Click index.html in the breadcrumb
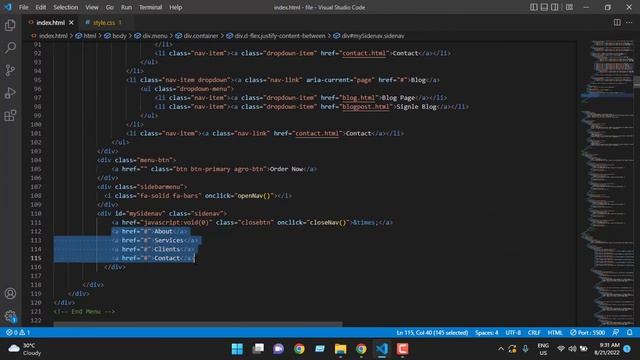This screenshot has width=640, height=360. [x=53, y=36]
